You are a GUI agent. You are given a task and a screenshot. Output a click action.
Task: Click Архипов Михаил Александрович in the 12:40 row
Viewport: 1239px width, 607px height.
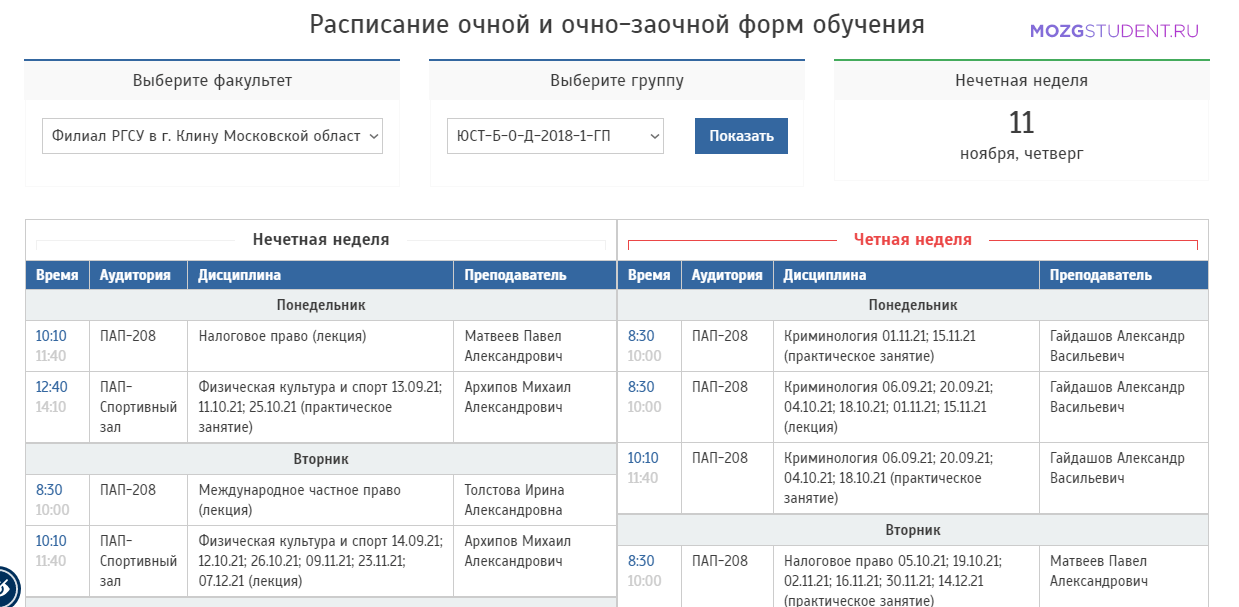point(518,397)
